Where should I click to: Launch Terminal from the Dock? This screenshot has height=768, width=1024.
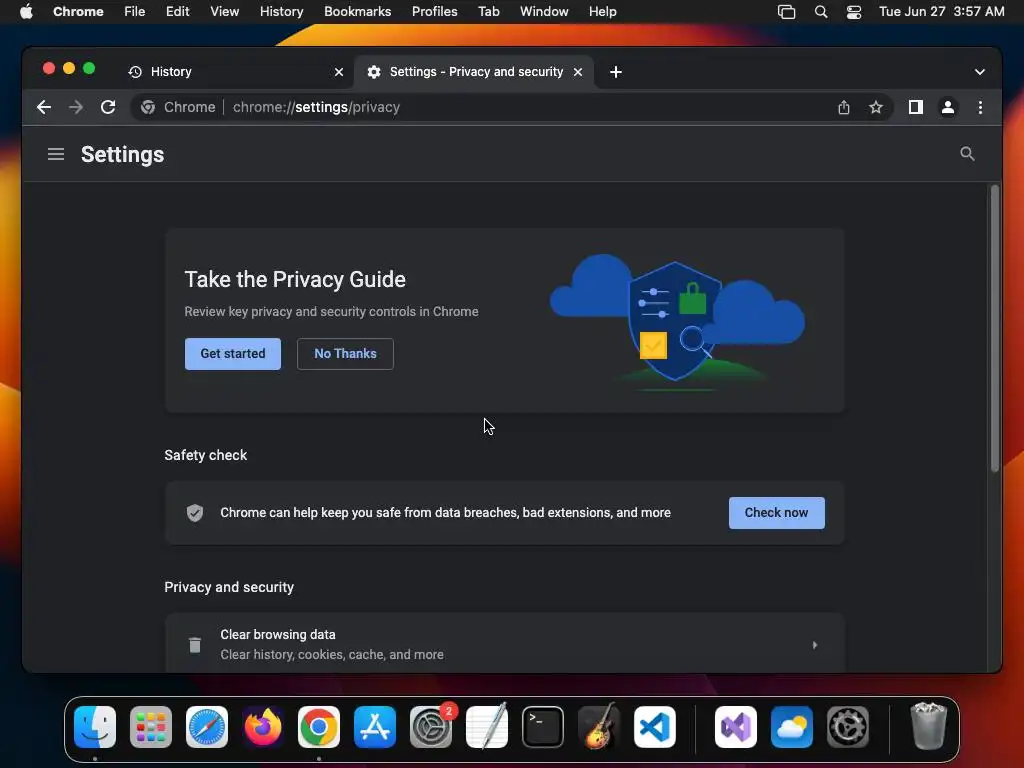[x=543, y=727]
